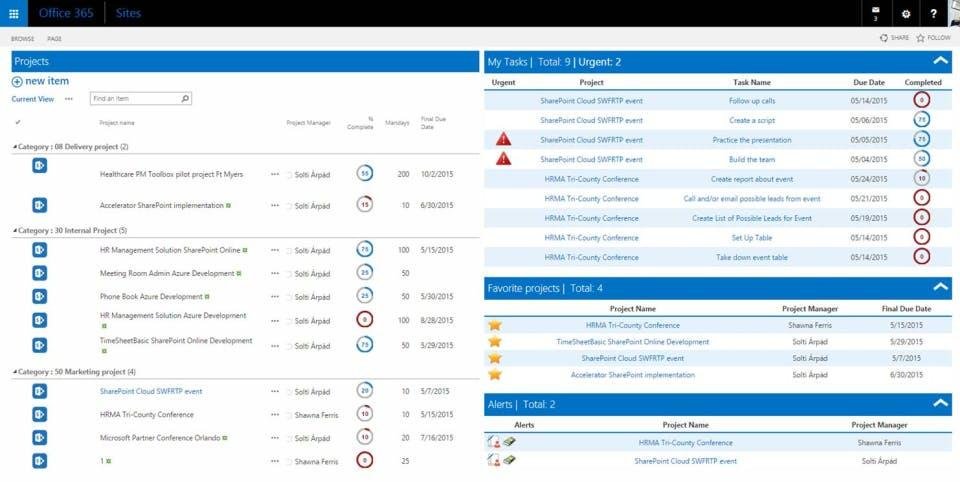960x482 pixels.
Task: Click the plus icon for new item
Action: click(17, 81)
